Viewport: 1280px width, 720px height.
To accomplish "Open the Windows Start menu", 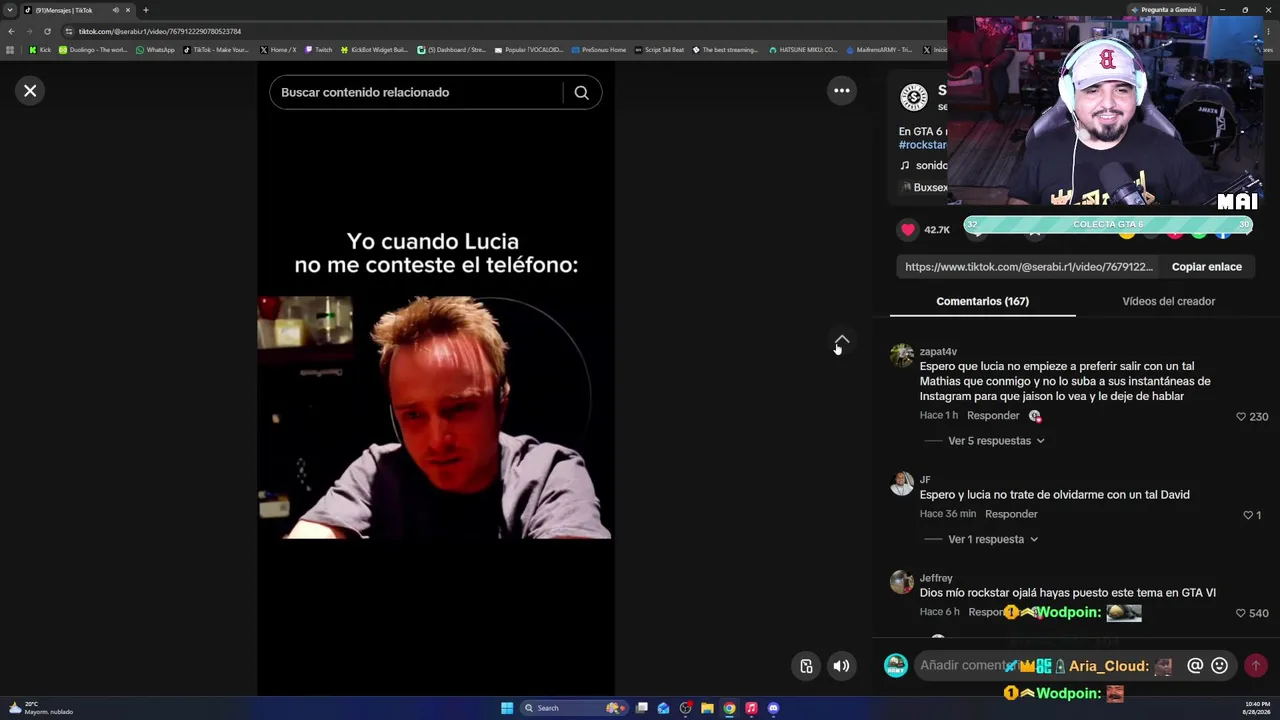I will click(x=507, y=708).
